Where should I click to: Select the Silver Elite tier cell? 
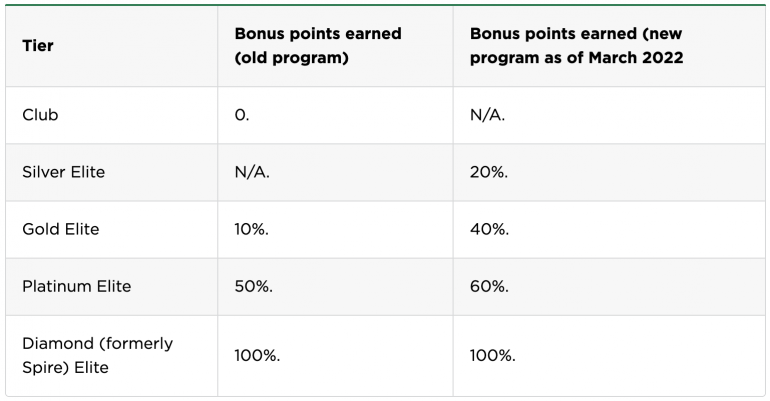click(x=63, y=172)
